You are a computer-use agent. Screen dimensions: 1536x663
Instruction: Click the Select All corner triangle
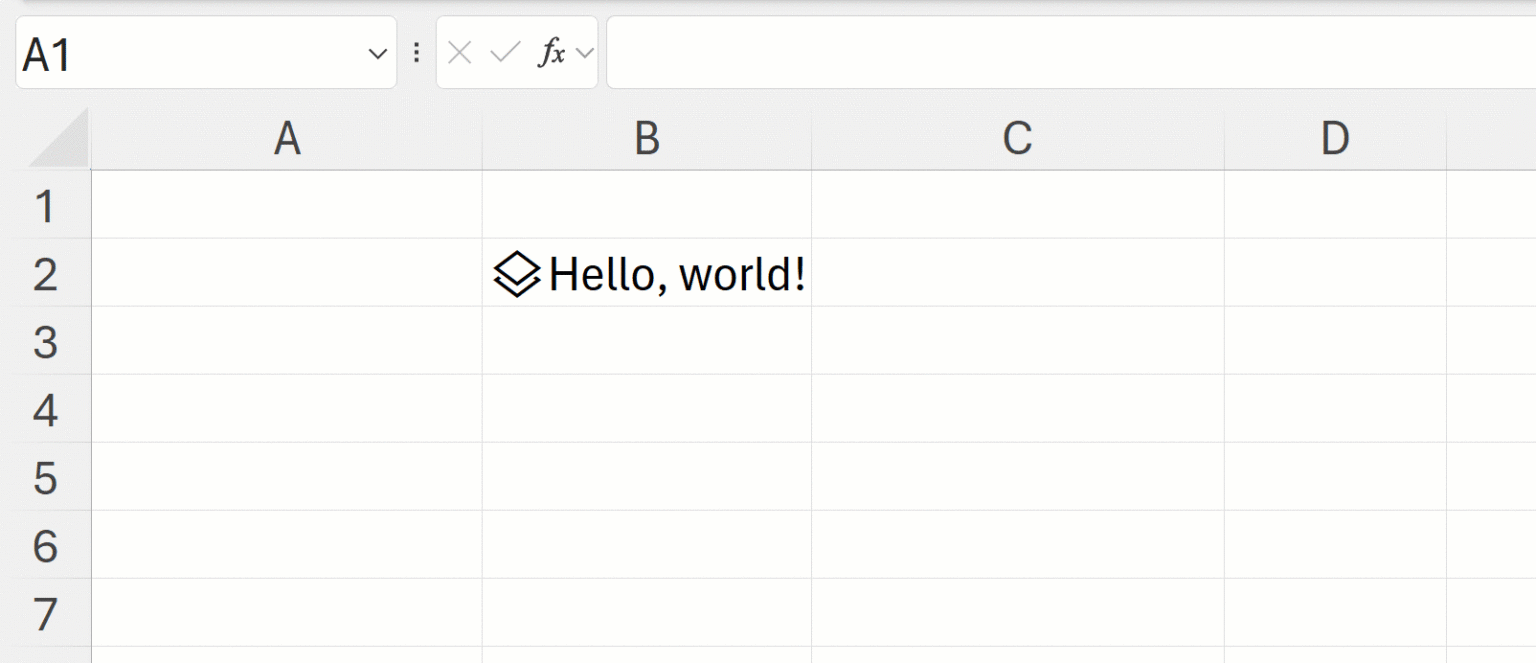coord(62,141)
